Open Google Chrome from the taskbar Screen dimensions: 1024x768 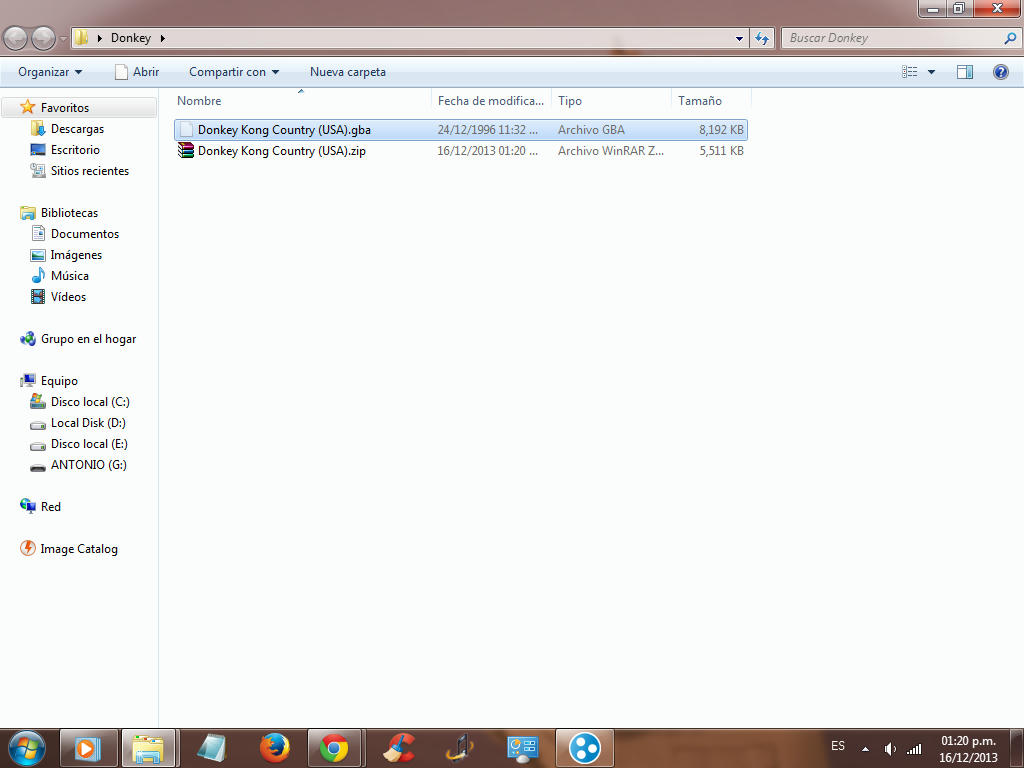tap(334, 748)
